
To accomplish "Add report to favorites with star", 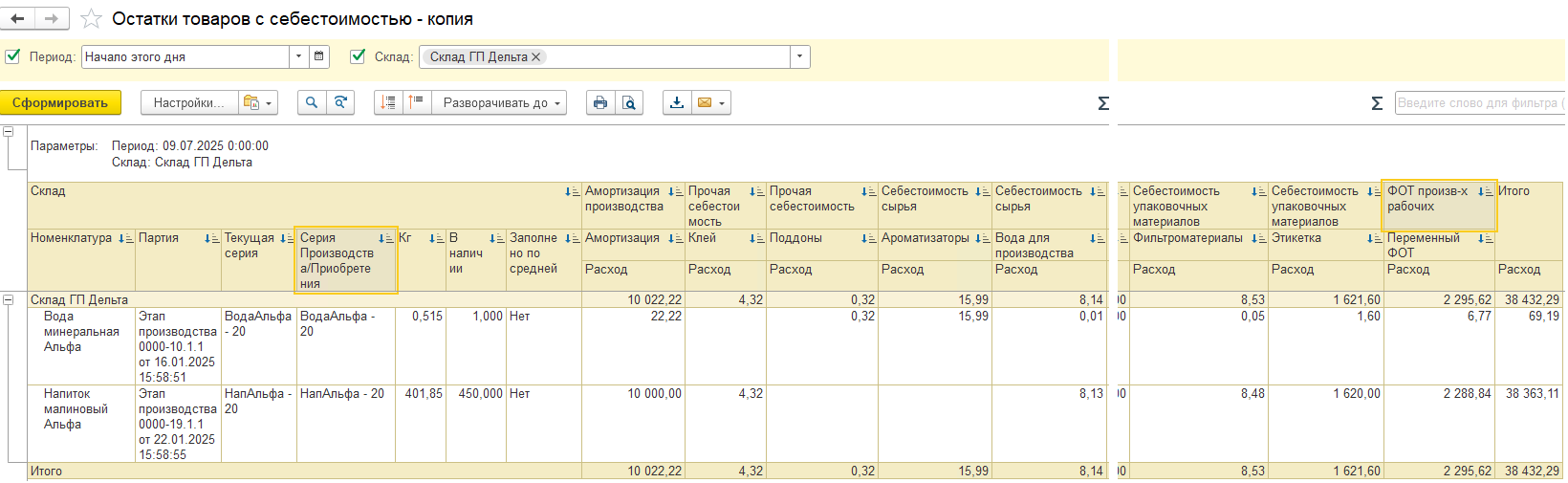I will click(x=91, y=19).
